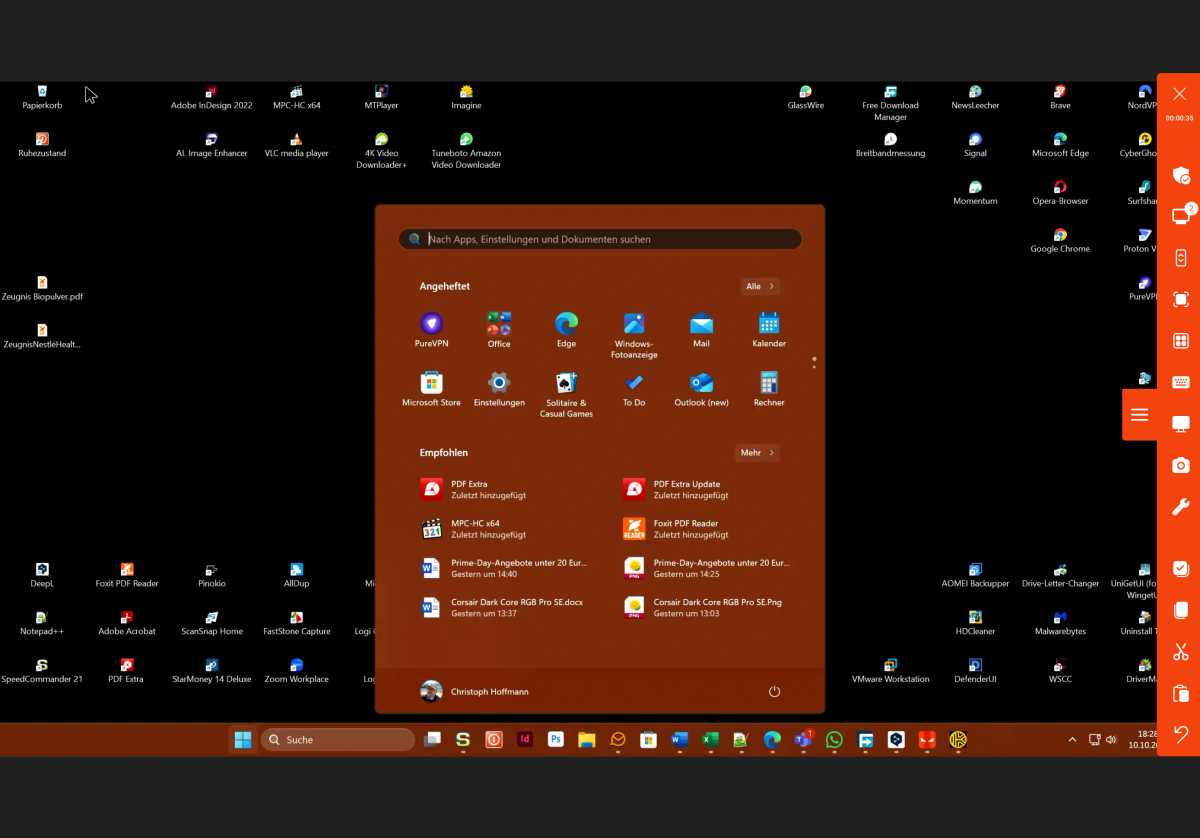The image size is (1200, 838).
Task: Expand recommended items with the Mehr button
Action: point(757,453)
